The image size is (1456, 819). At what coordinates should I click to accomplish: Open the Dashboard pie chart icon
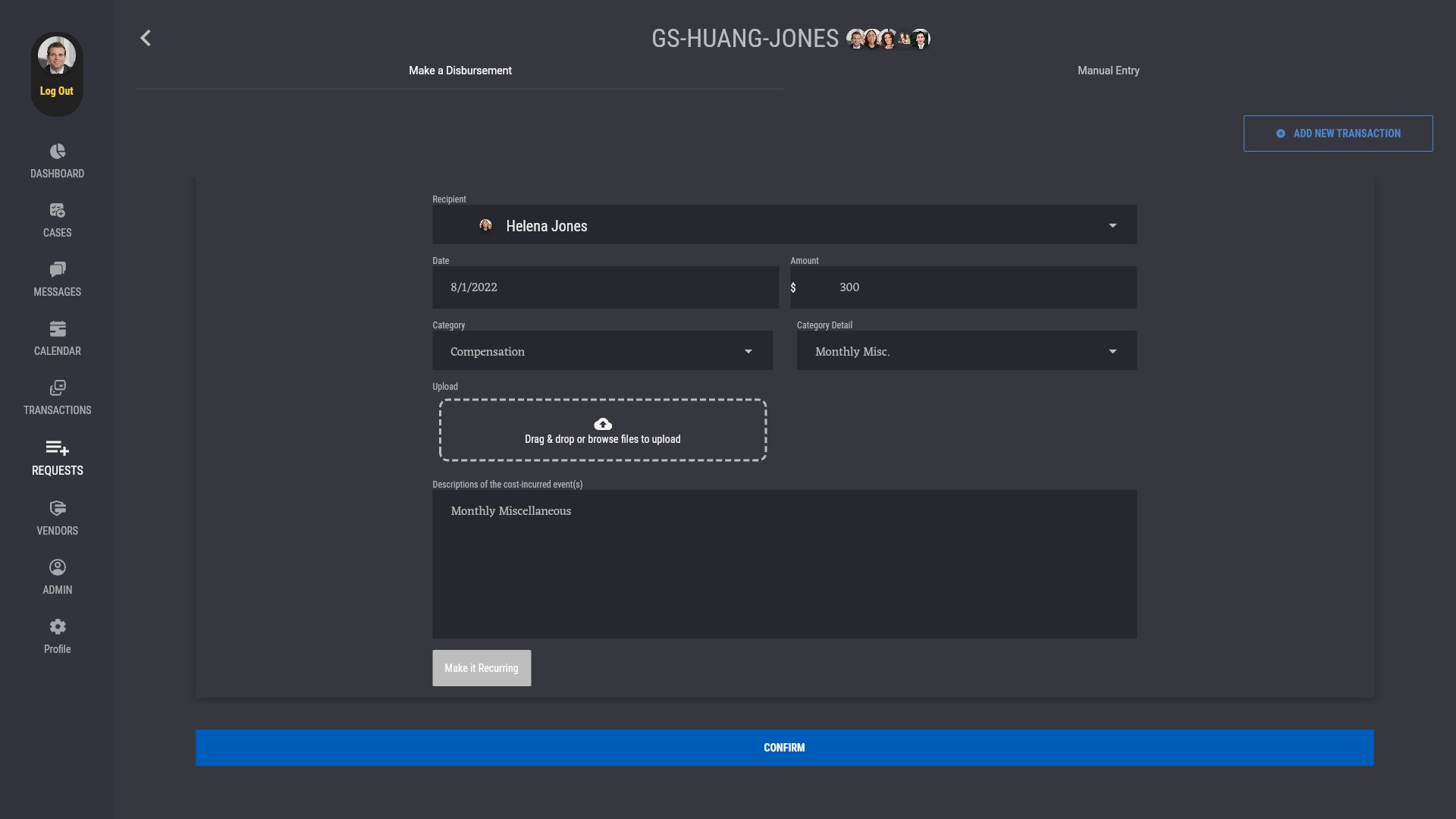click(x=58, y=152)
